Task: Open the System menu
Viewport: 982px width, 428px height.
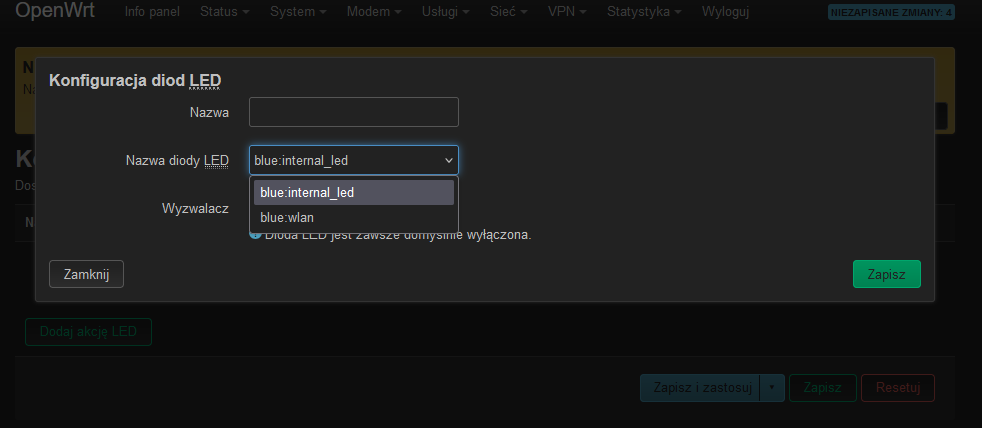Action: 298,12
